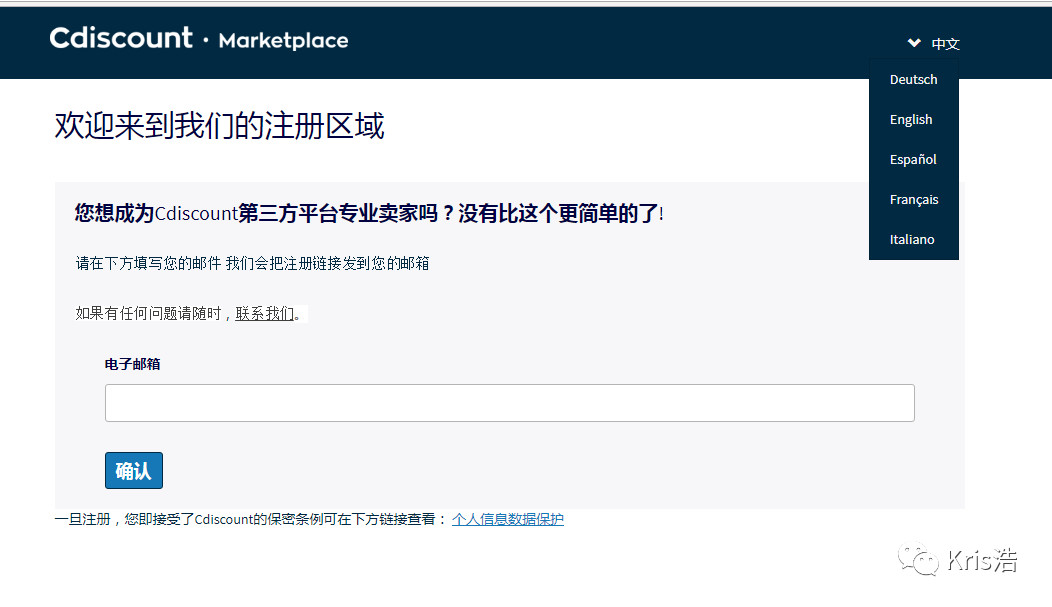This screenshot has height=607, width=1052.
Task: Switch site language to English
Action: tap(910, 119)
